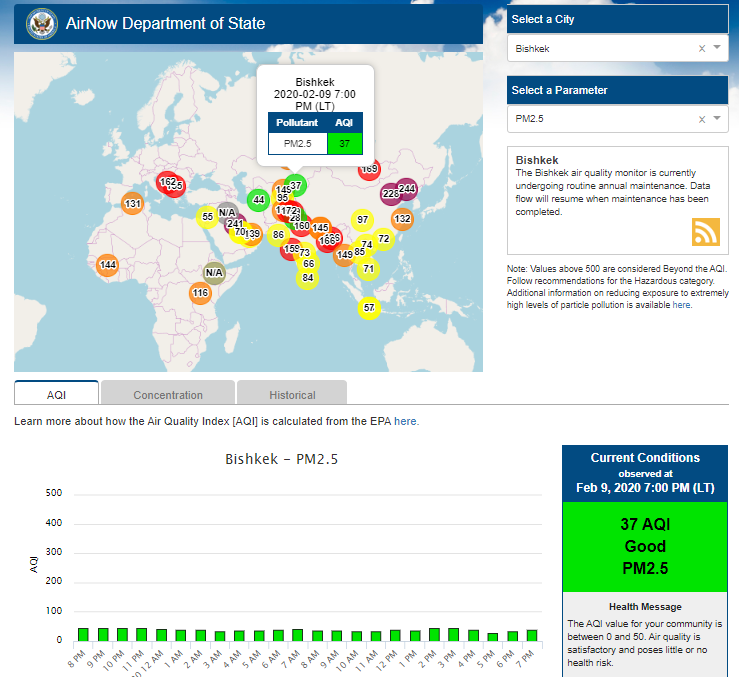The width and height of the screenshot is (739, 677).
Task: Open the Bishkek city combo box
Action: (x=600, y=48)
